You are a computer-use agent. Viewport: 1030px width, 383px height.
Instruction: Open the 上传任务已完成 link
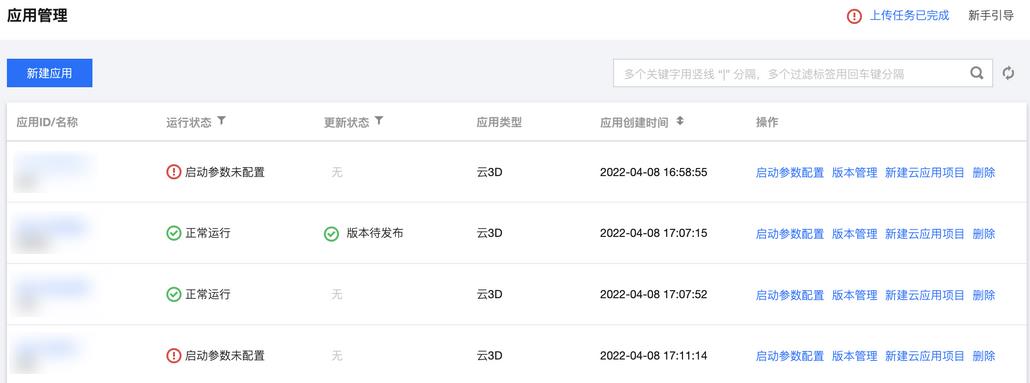[909, 16]
